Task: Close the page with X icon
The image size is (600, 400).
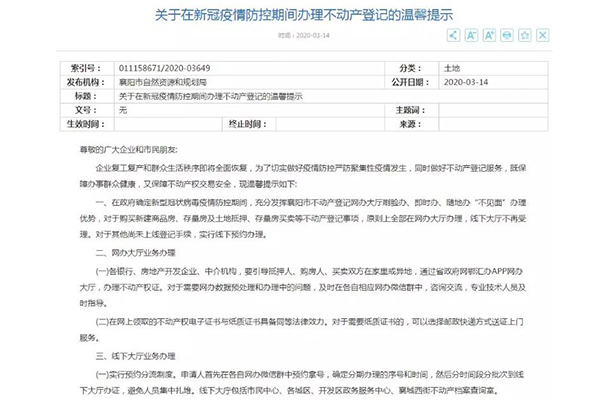Action: 543,35
